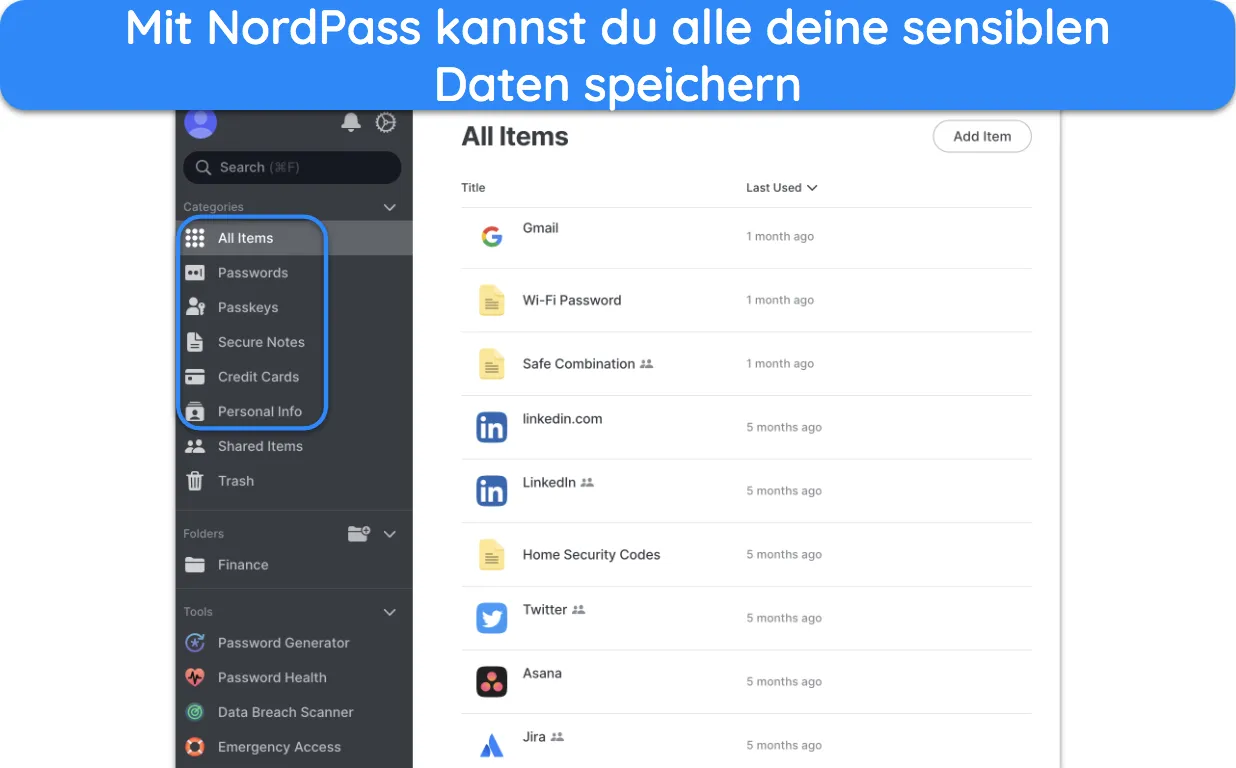Click the Google logo beside Gmail
The image size is (1236, 768).
click(x=491, y=237)
